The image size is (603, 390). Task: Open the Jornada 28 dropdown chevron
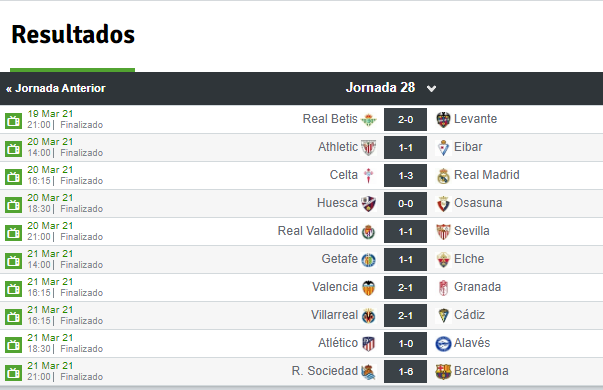(x=431, y=89)
